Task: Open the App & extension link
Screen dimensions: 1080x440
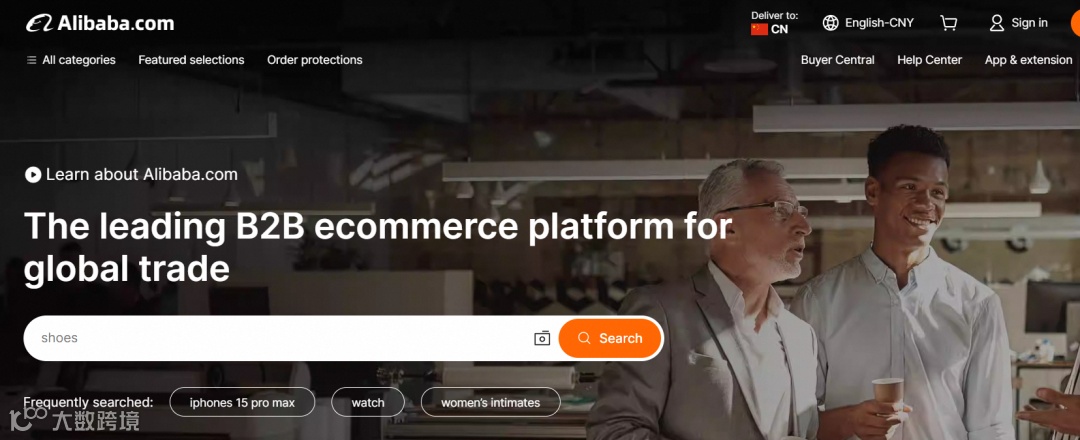Action: tap(1028, 60)
